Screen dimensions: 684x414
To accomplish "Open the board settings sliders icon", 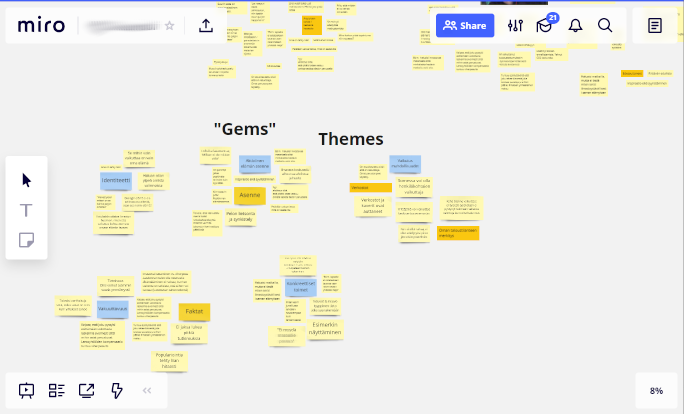I will 515,26.
